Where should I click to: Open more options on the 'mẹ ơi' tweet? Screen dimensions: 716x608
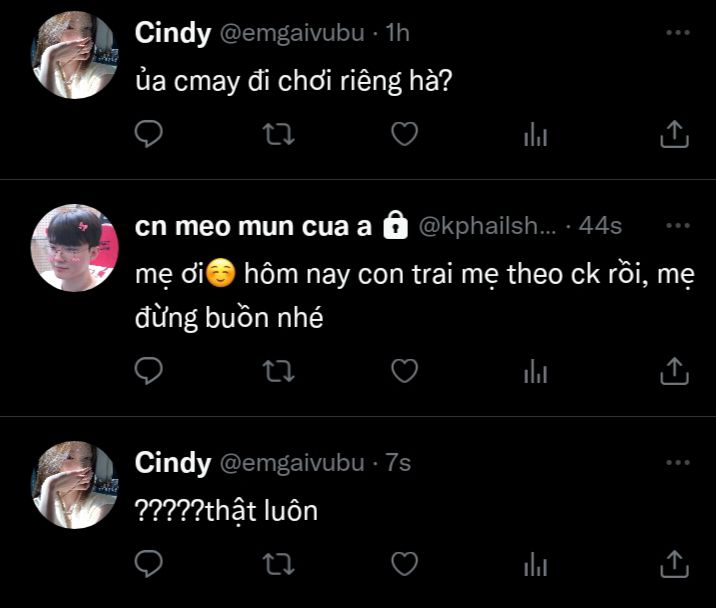pos(677,227)
